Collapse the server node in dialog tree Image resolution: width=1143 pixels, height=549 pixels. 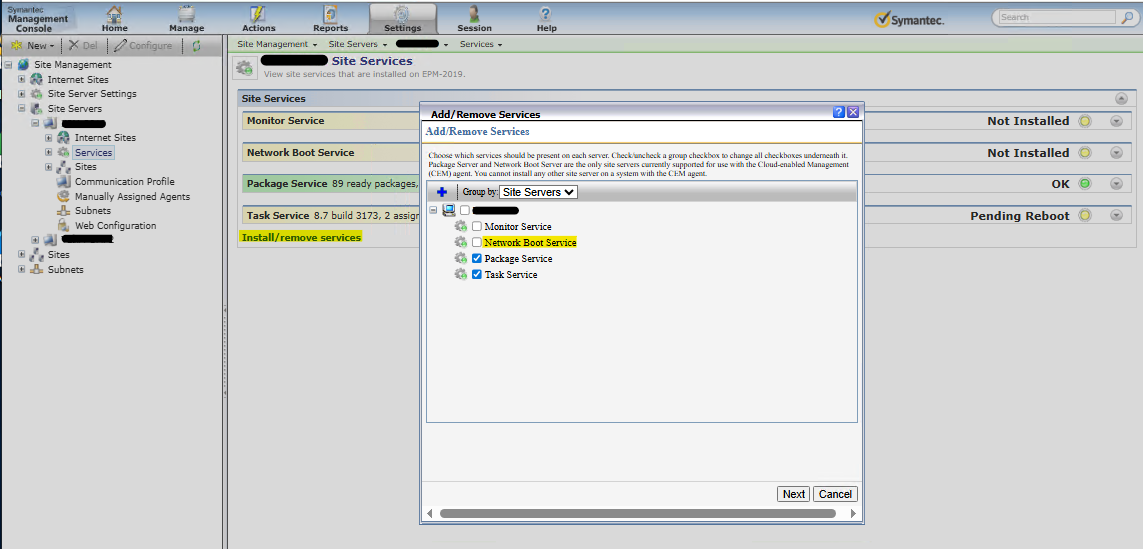click(434, 210)
